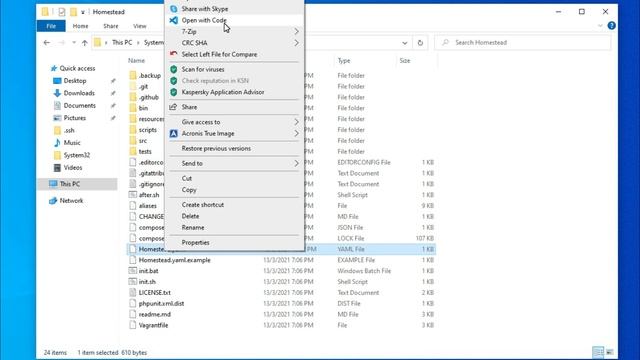Select This PC in navigation pane
Viewport: 640px width, 360px height.
coord(78,184)
